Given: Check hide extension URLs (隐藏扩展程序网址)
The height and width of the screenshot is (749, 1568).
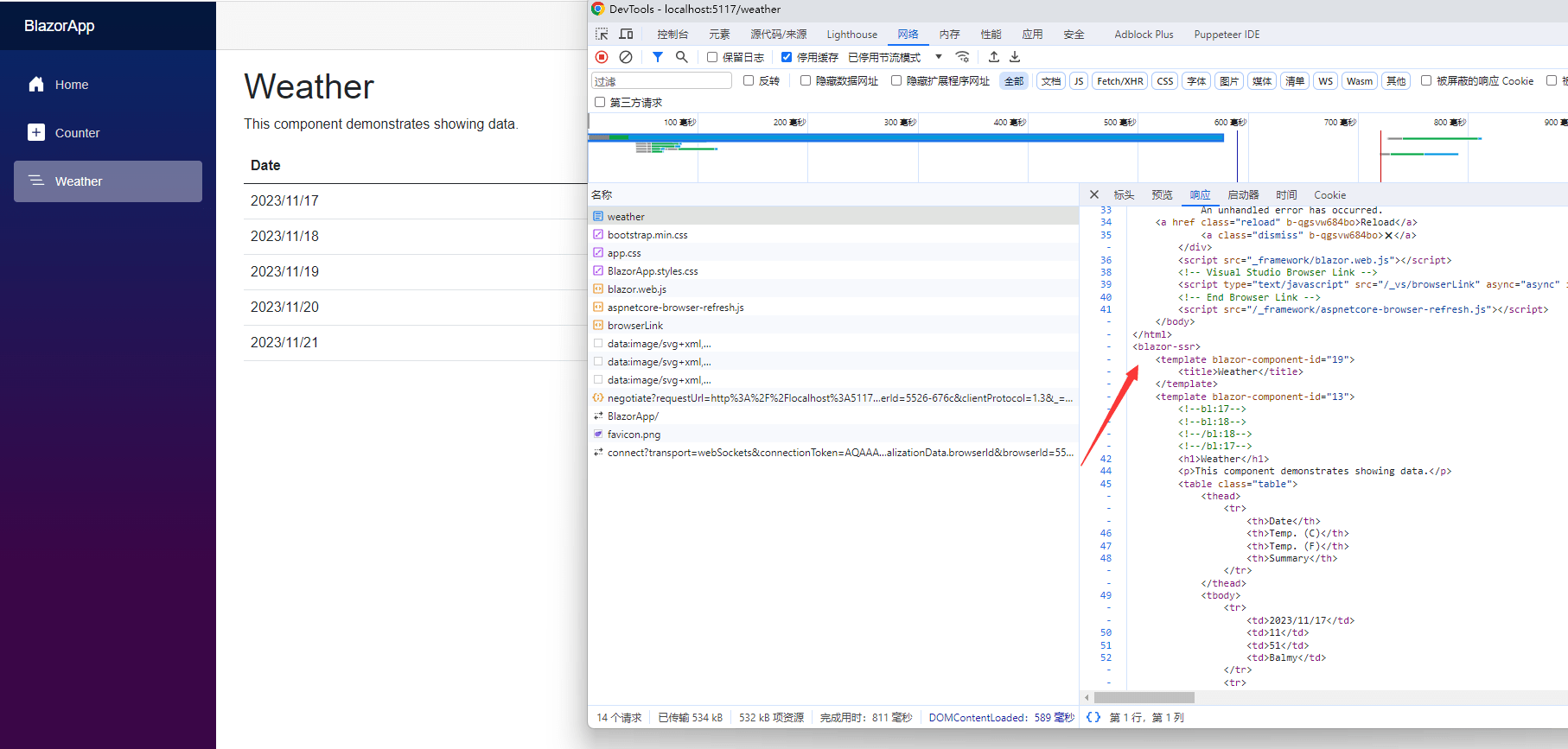Looking at the screenshot, I should (896, 80).
